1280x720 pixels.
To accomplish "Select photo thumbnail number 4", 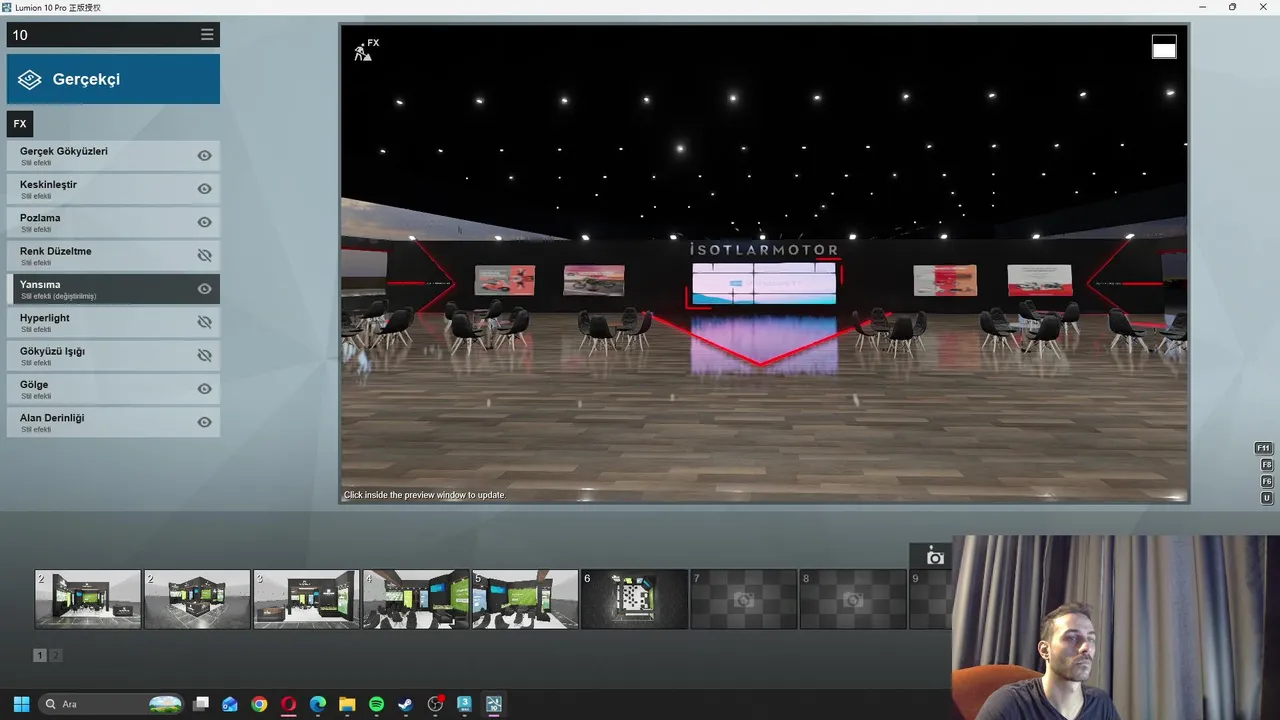I will click(416, 599).
